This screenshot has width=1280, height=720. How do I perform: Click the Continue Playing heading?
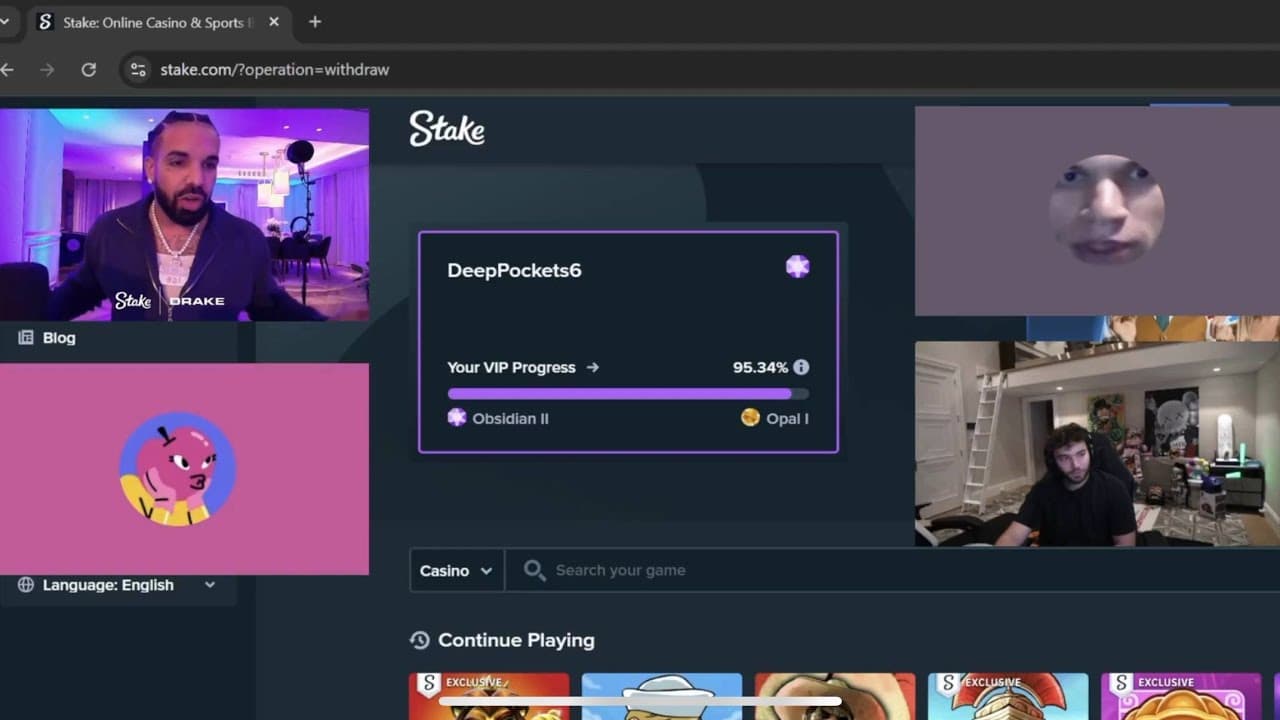(516, 640)
